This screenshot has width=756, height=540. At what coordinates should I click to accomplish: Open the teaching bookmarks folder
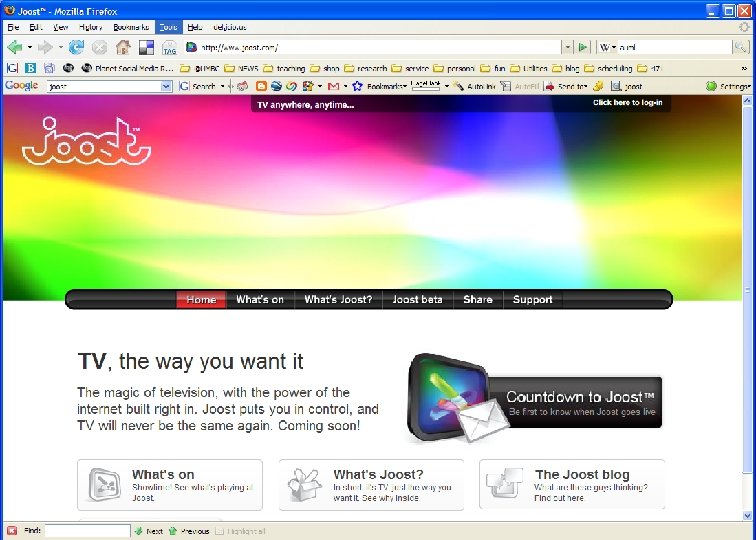284,68
